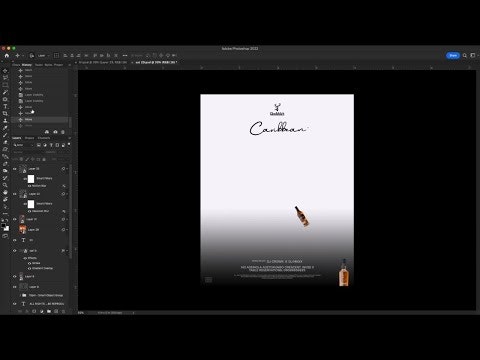Switch to Layers panel tab
The height and width of the screenshot is (360, 480).
16,138
